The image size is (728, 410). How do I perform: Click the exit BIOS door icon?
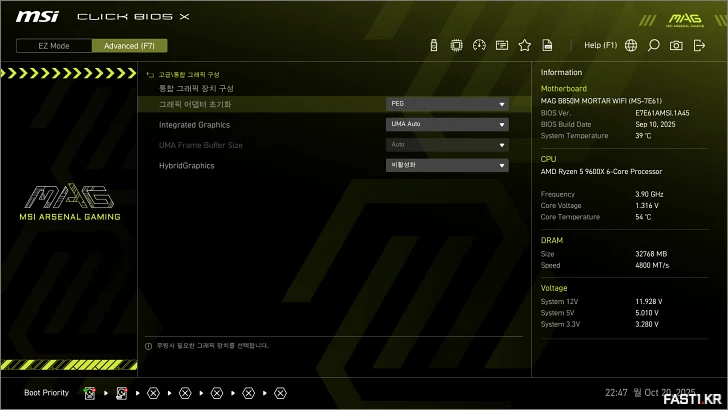(699, 46)
